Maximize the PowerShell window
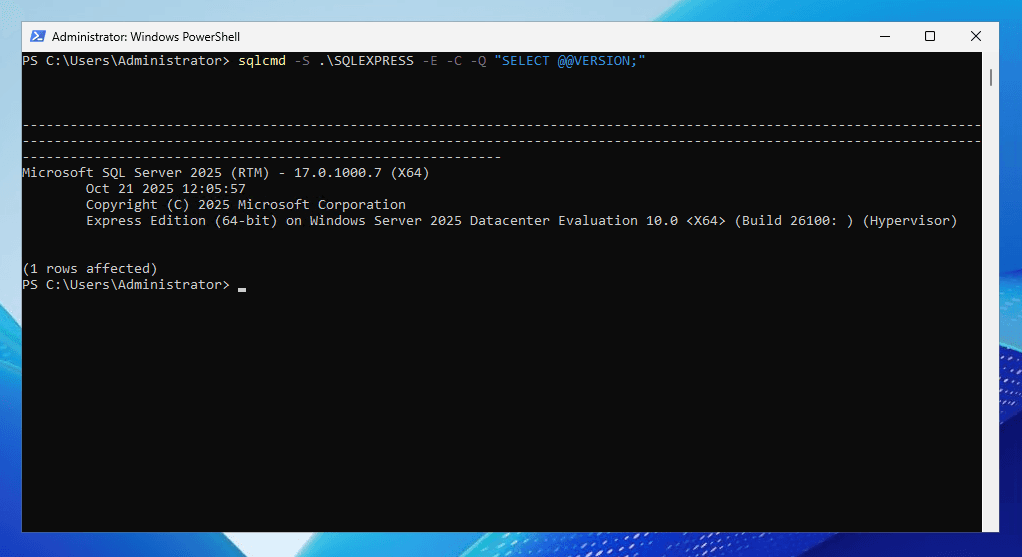This screenshot has width=1022, height=557. click(x=930, y=36)
